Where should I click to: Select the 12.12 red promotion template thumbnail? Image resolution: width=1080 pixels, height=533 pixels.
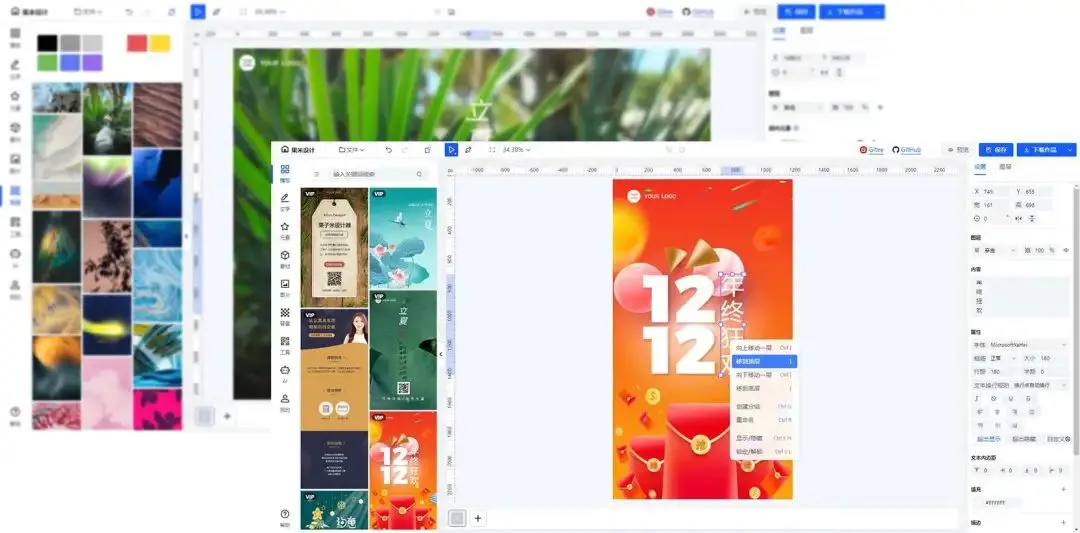pyautogui.click(x=403, y=470)
